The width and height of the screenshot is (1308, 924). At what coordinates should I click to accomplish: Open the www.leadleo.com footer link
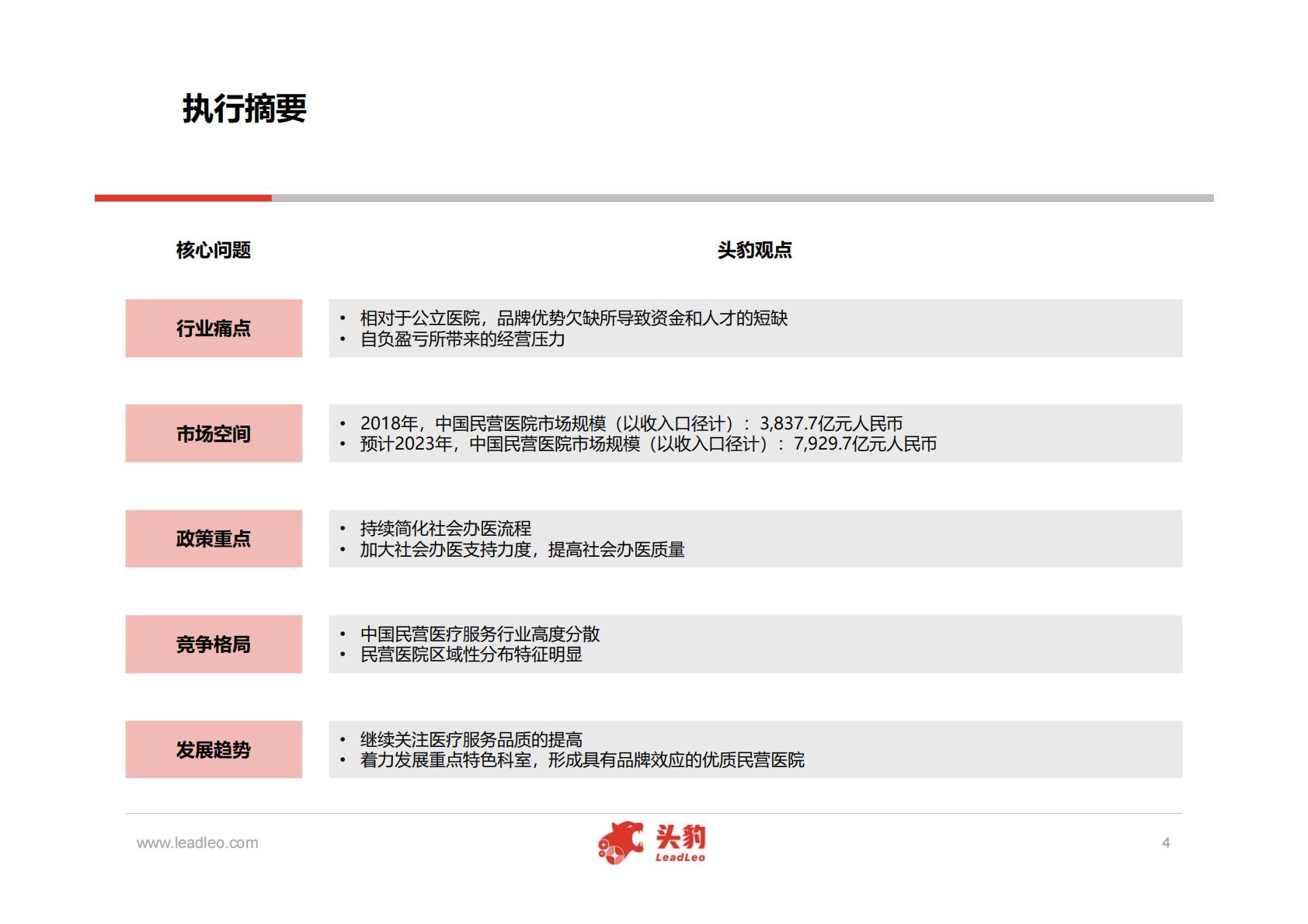pyautogui.click(x=197, y=842)
